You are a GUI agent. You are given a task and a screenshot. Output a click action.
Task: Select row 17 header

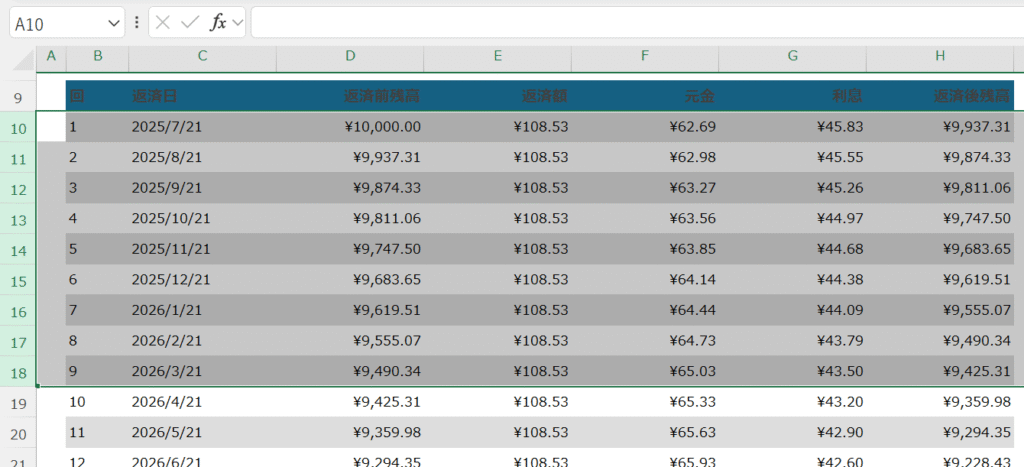(18, 342)
